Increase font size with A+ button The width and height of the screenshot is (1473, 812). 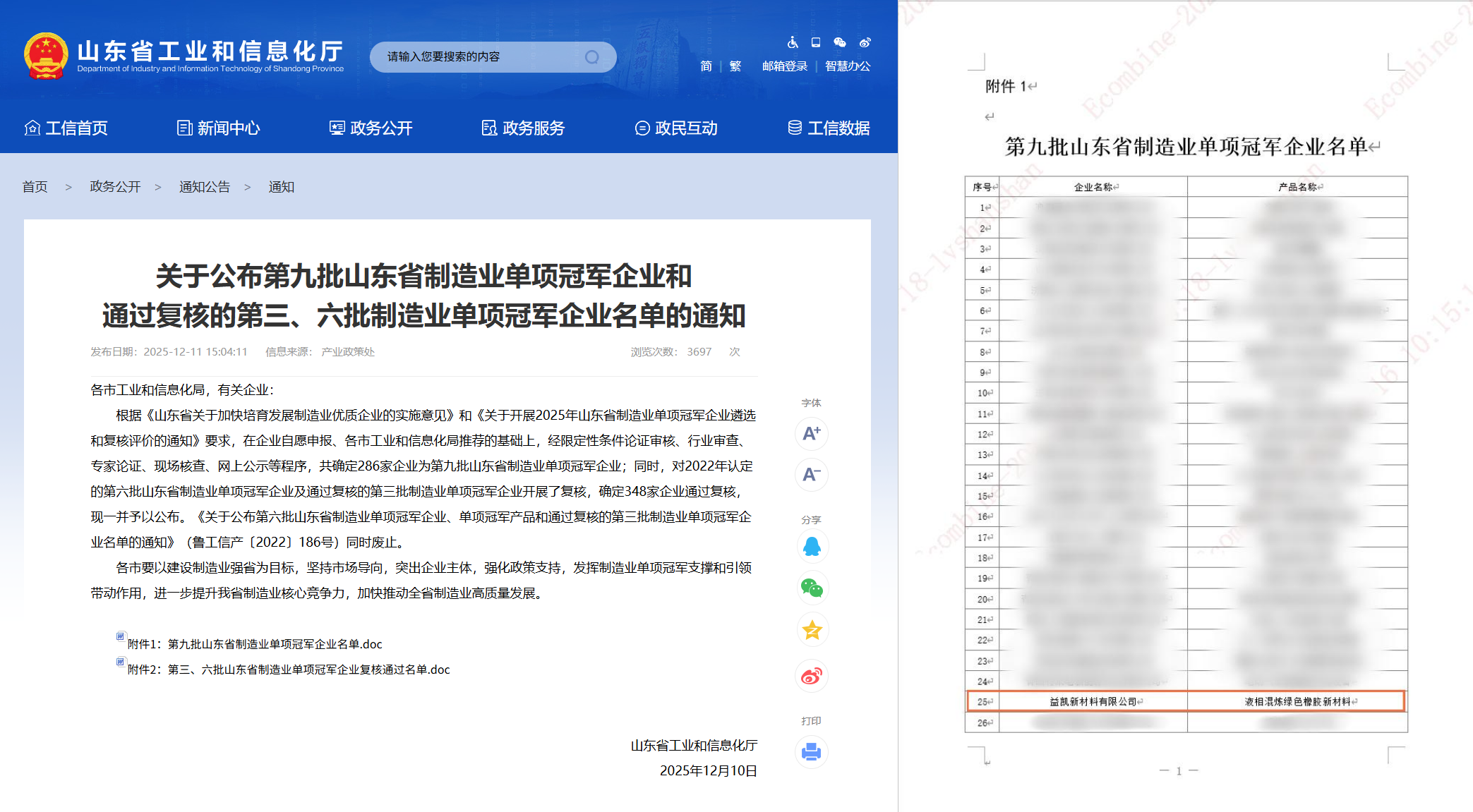811,433
